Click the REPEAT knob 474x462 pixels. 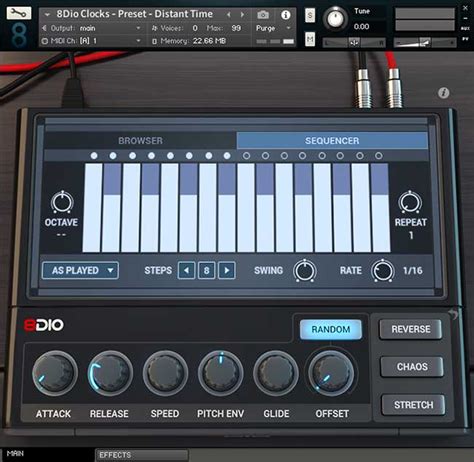pos(410,202)
